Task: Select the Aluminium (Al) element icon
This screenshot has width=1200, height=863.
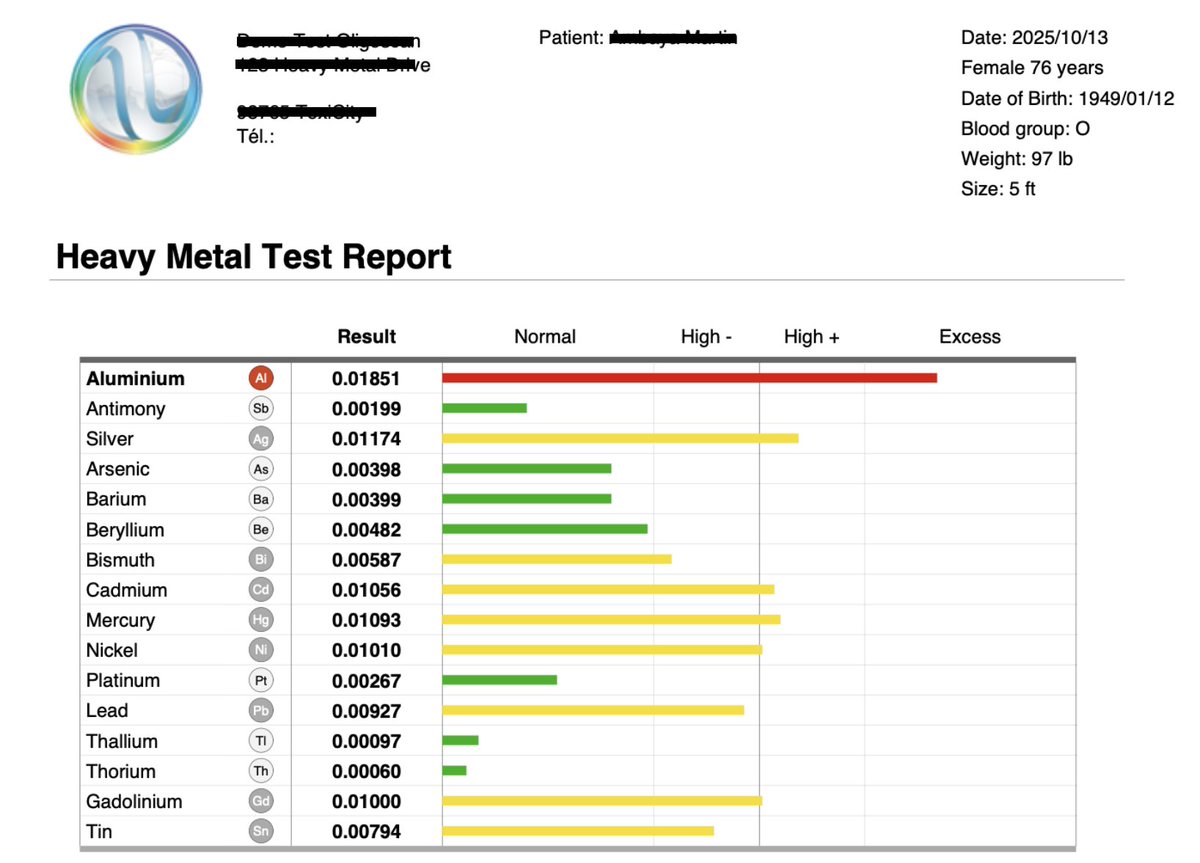Action: tap(262, 378)
